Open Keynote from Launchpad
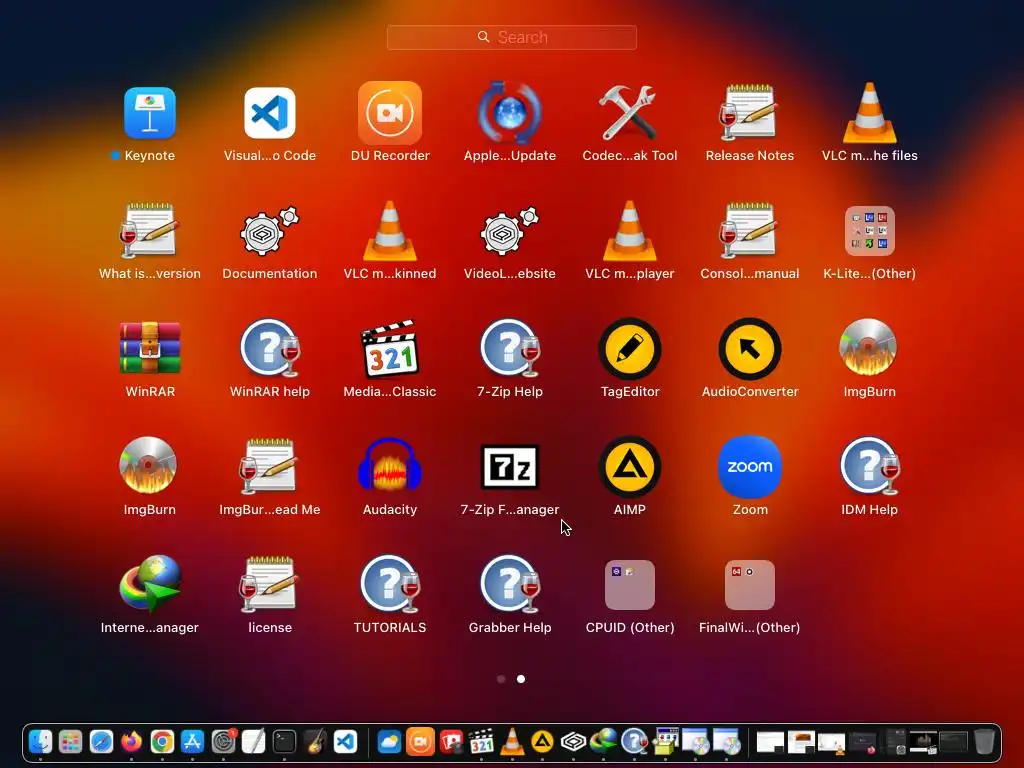Image resolution: width=1024 pixels, height=768 pixels. (150, 113)
